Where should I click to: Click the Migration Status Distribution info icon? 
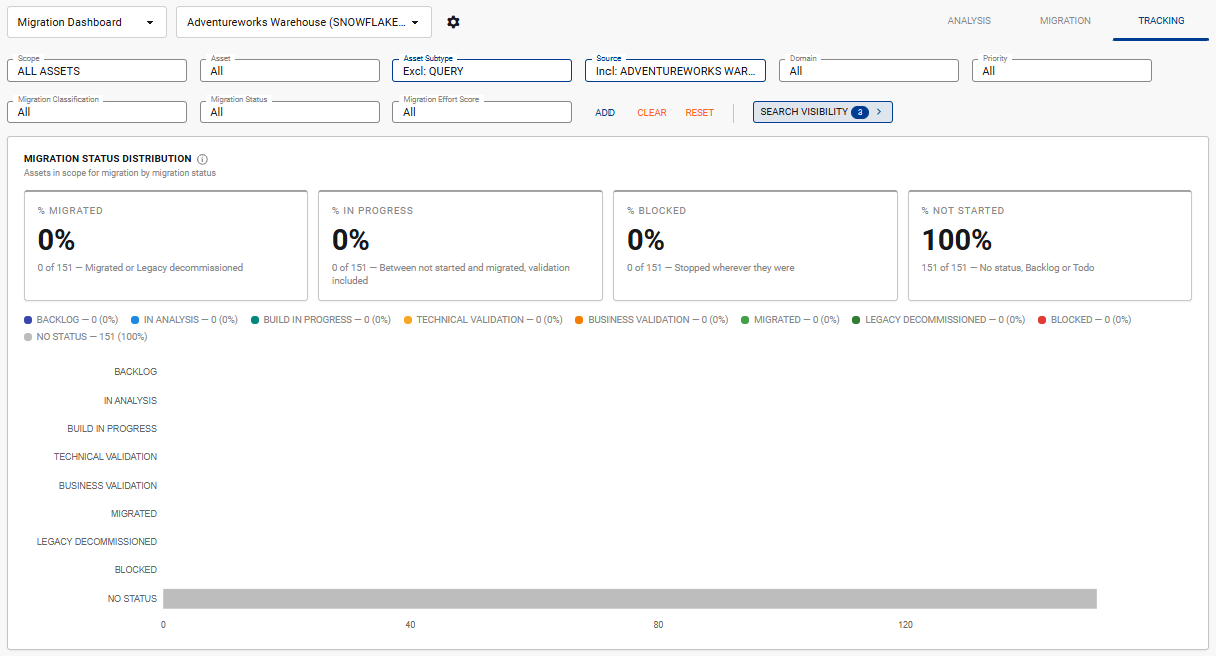tap(202, 159)
